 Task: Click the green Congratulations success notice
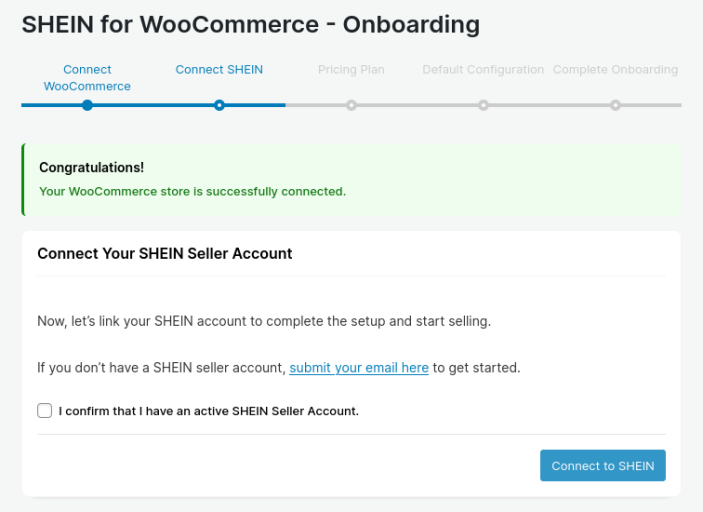[350, 180]
